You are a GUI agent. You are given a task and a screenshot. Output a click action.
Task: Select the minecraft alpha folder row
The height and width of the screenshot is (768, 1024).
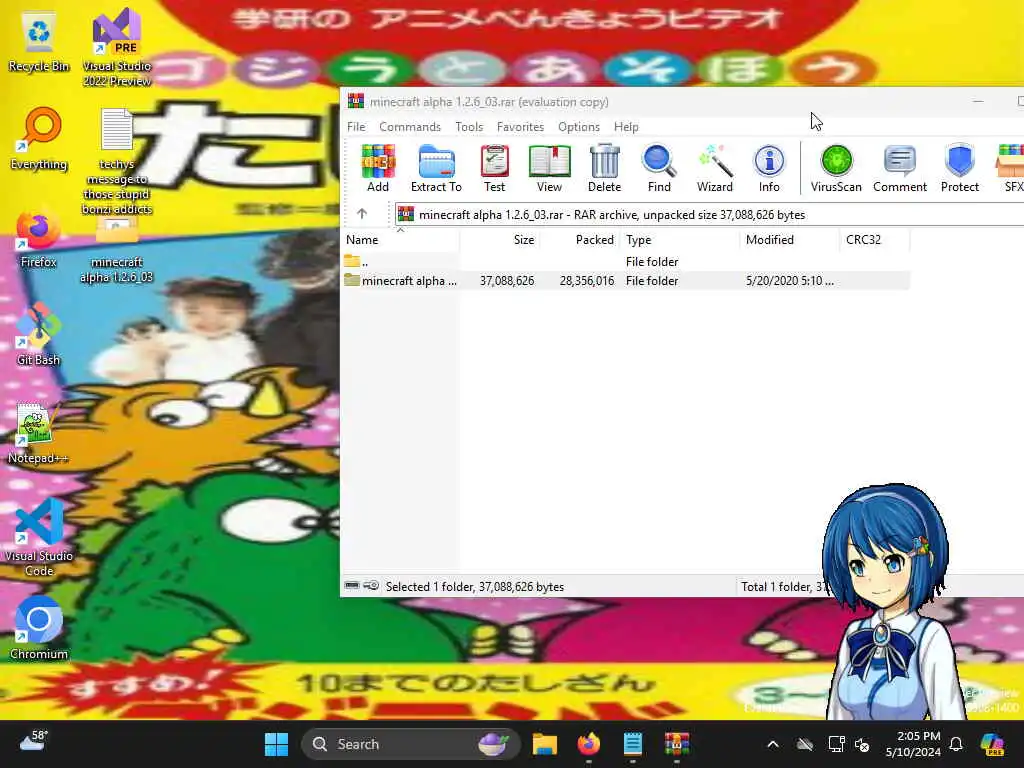point(625,281)
